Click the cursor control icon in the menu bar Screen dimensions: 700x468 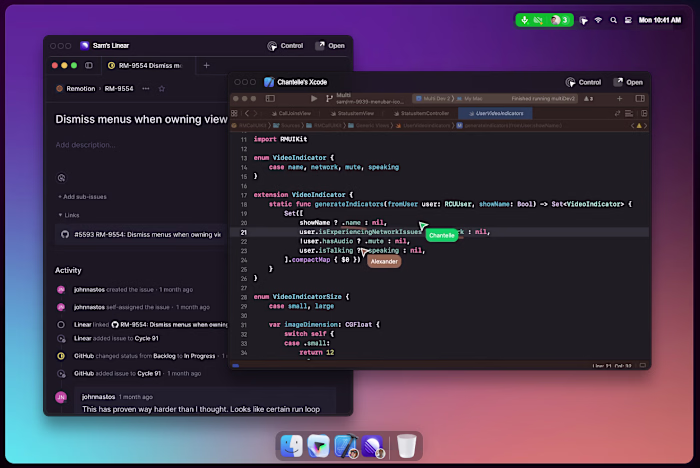[x=583, y=20]
